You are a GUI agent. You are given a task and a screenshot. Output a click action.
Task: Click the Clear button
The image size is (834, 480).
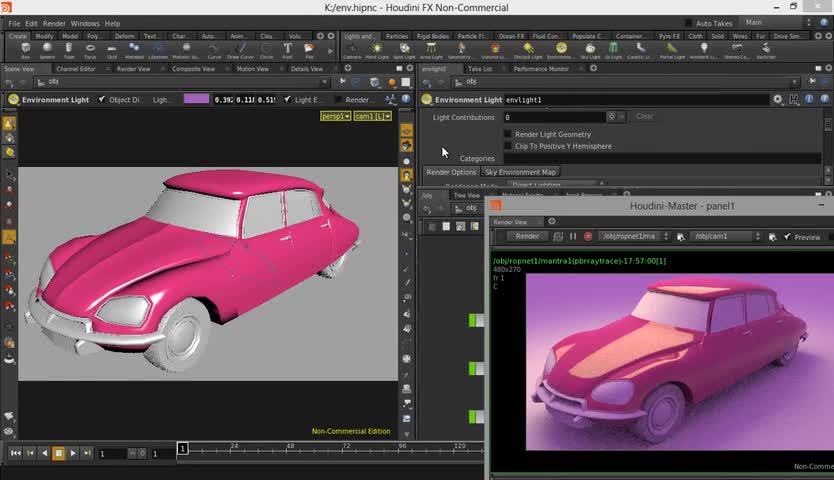tap(645, 117)
